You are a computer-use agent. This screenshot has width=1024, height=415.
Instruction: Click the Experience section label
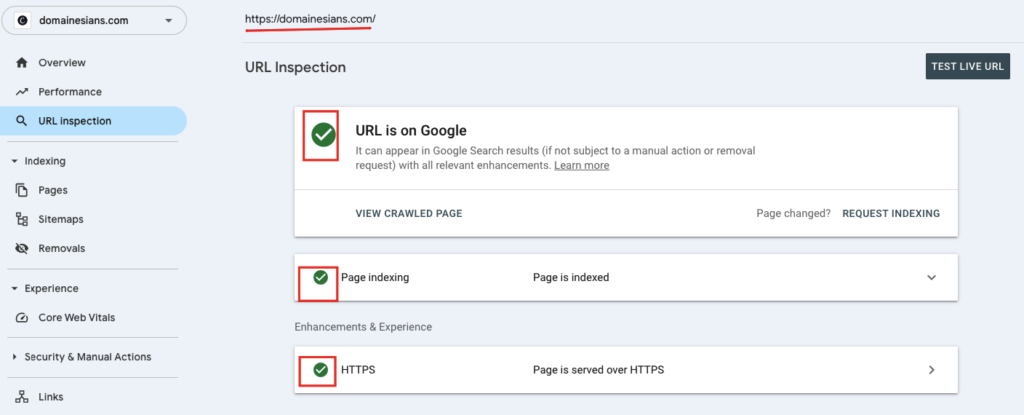point(52,289)
